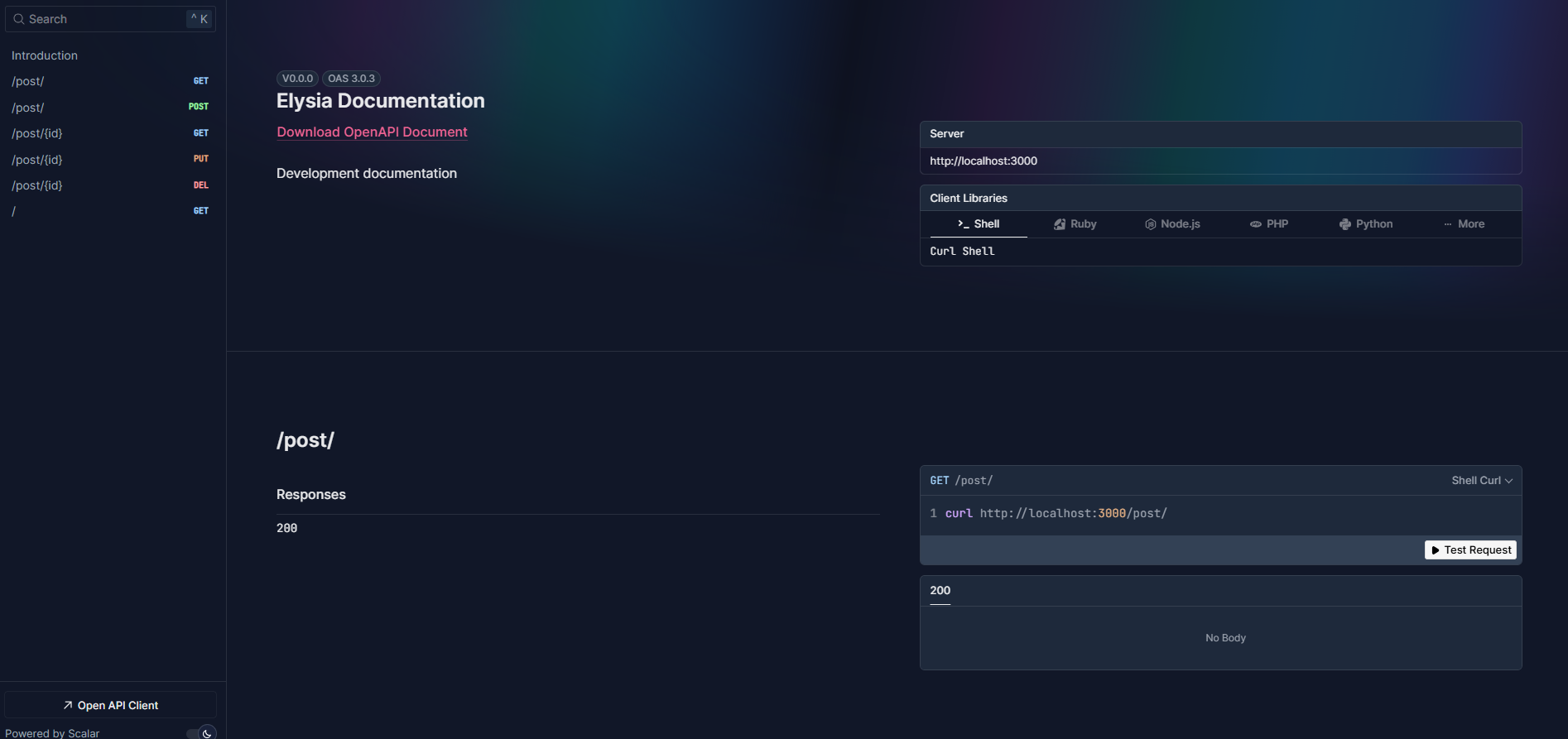Click the V0.0.0 version badge
Viewport: 1568px width, 739px height.
(297, 79)
